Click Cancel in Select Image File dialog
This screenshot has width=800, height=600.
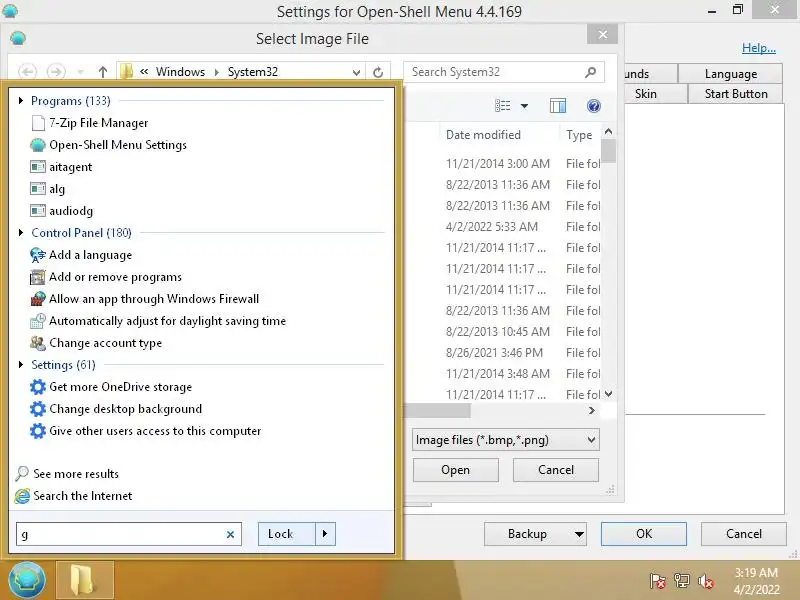pyautogui.click(x=556, y=470)
